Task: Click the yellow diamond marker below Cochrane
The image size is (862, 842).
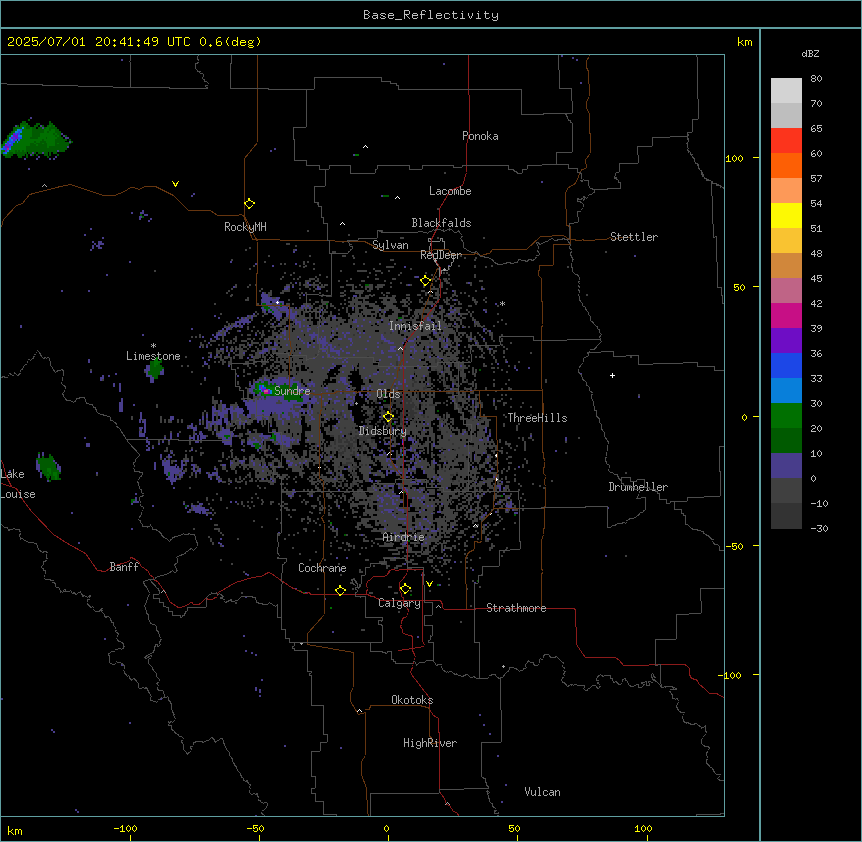Action: pyautogui.click(x=340, y=590)
